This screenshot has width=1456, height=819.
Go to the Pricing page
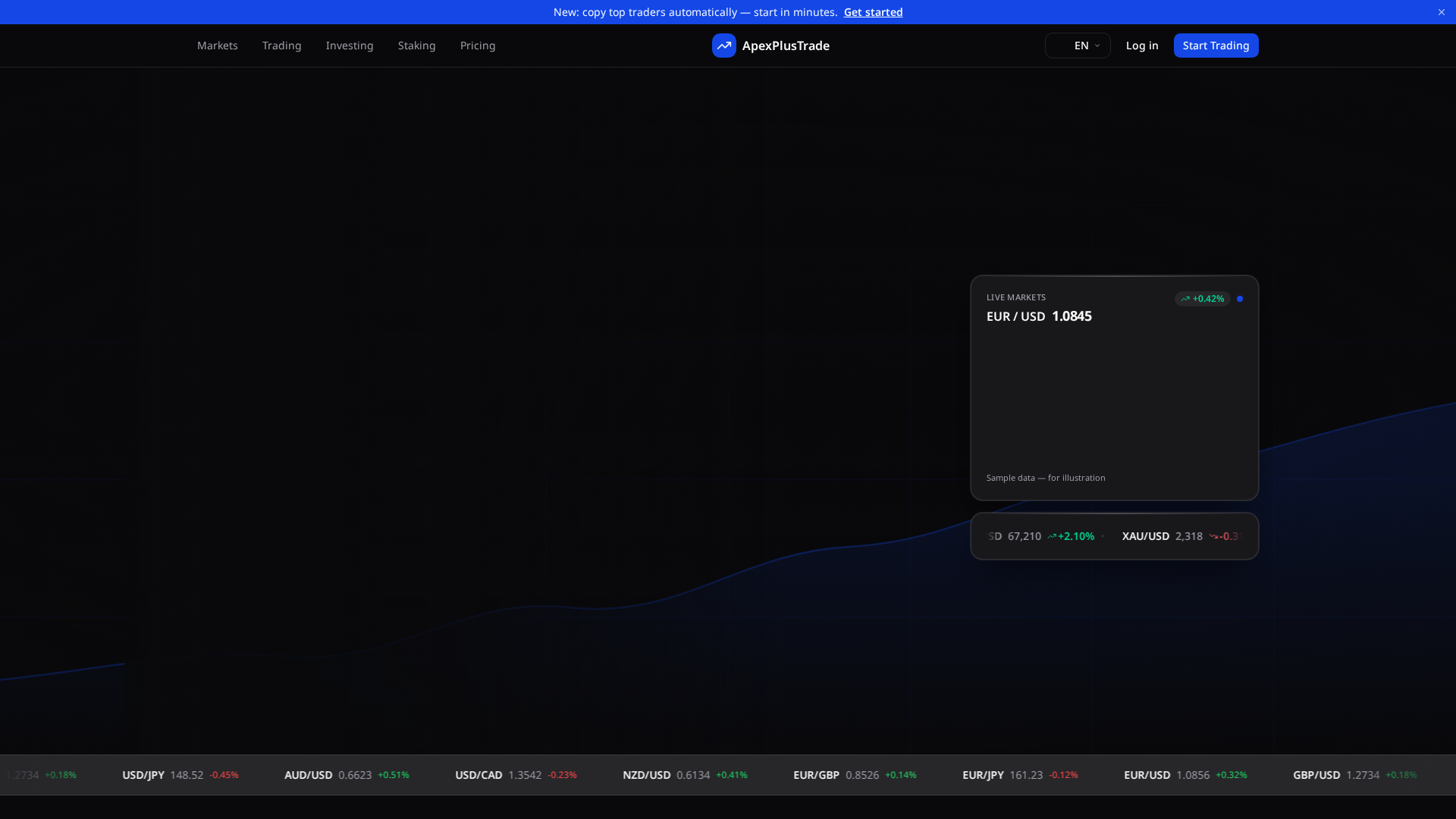pyautogui.click(x=478, y=45)
